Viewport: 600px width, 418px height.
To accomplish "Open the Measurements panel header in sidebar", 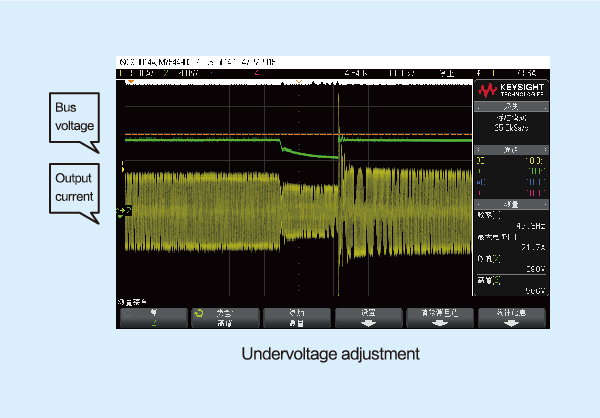I will (511, 204).
